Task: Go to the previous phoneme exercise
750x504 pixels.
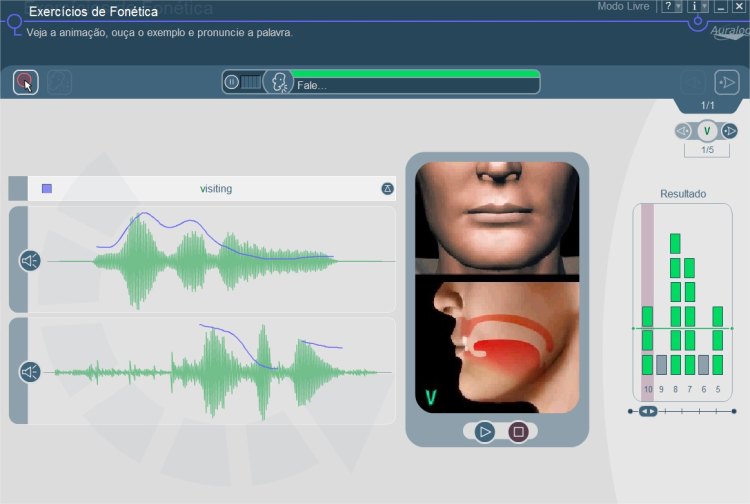Action: coord(683,131)
